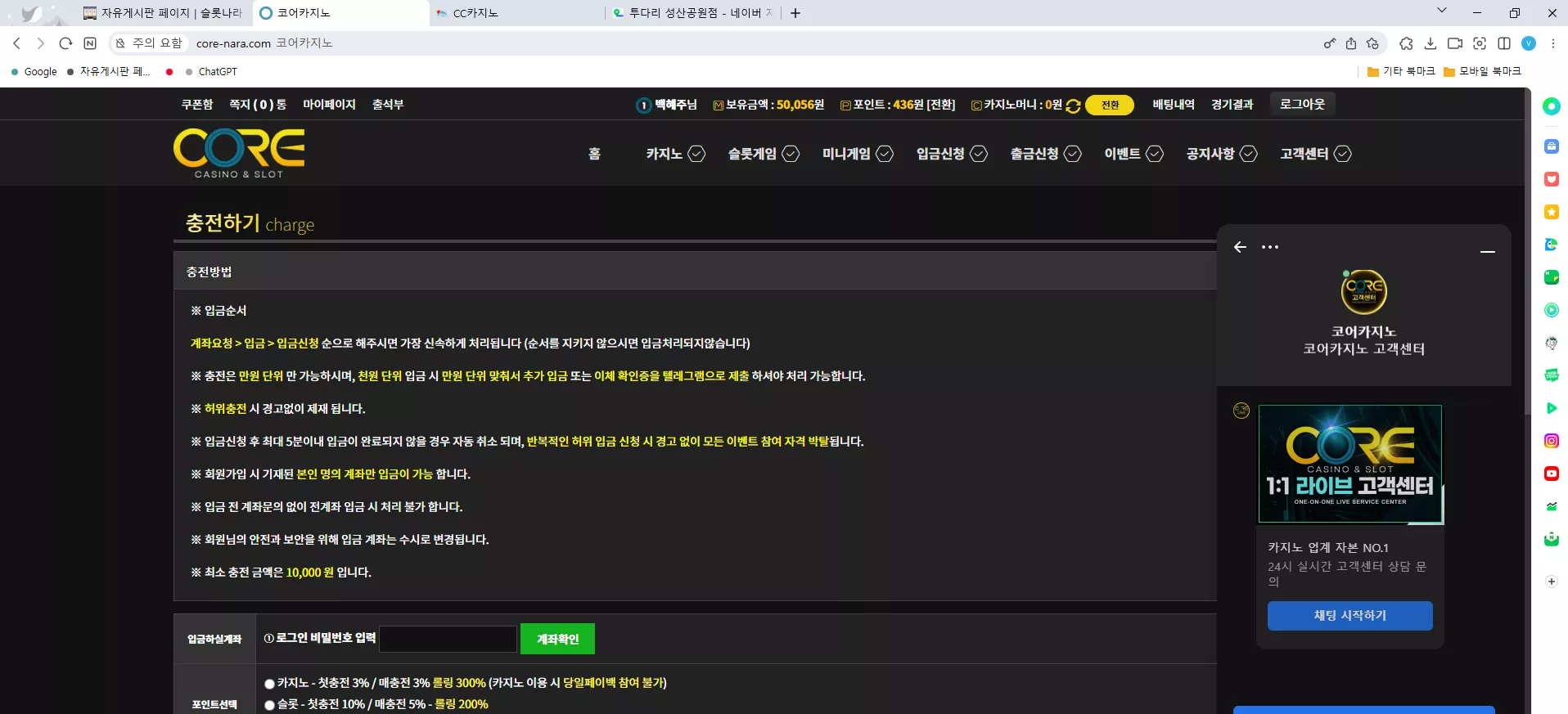
Task: Open the browser extensions puzzle icon
Action: click(1406, 43)
